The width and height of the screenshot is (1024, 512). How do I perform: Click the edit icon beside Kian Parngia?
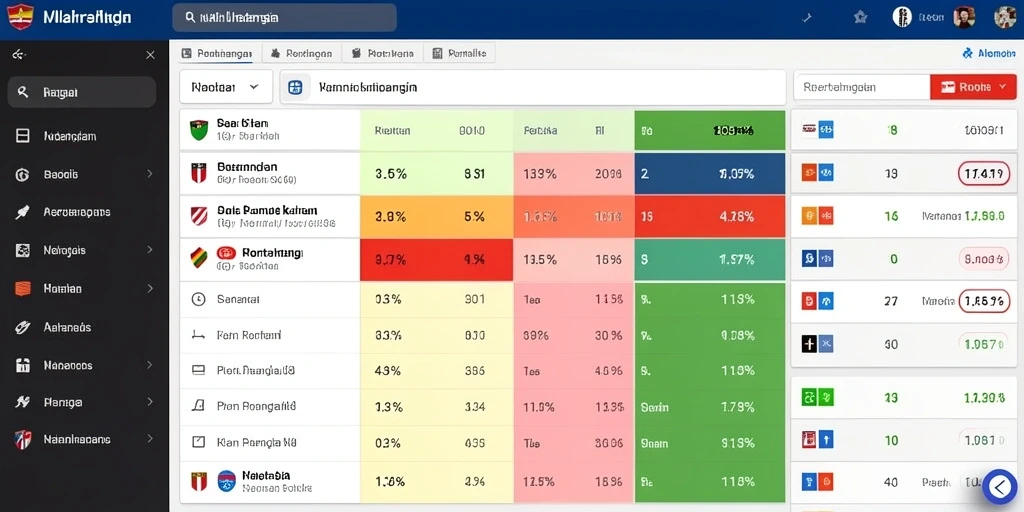click(199, 442)
